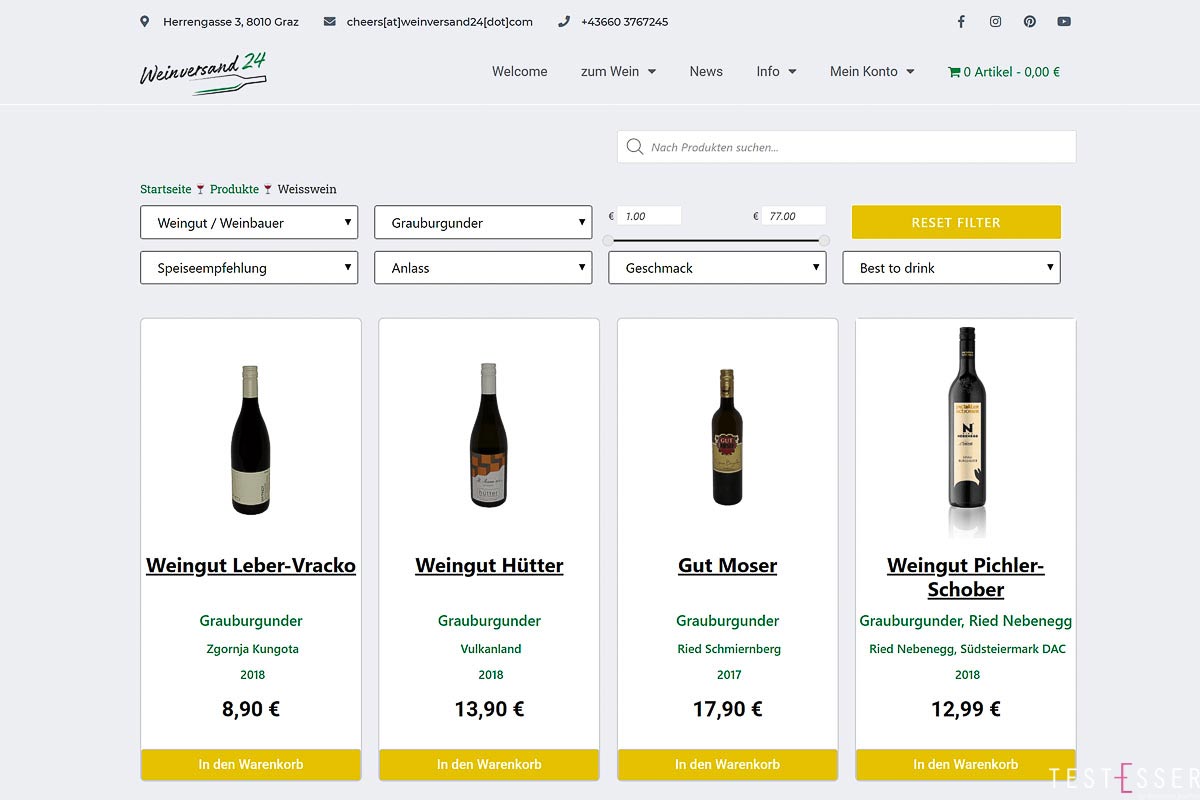The height and width of the screenshot is (800, 1200).
Task: Open the Weingut Leber-Vracko product title
Action: pyautogui.click(x=251, y=565)
